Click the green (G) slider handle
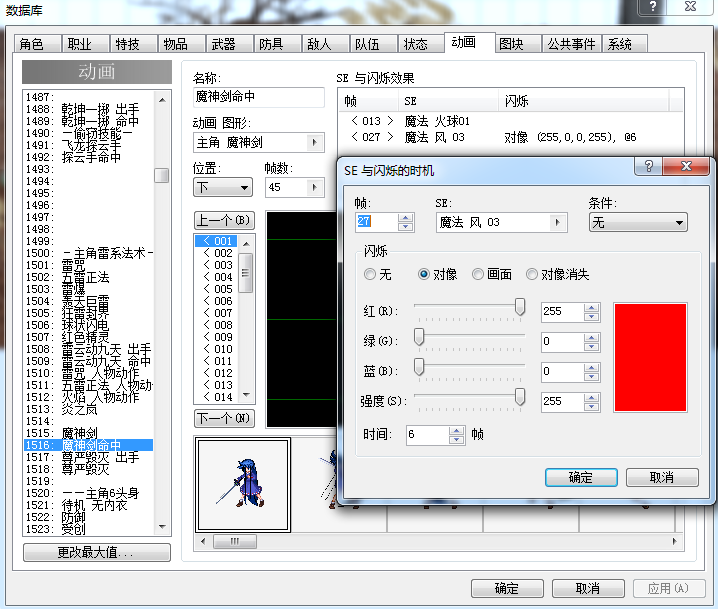This screenshot has width=718, height=609. click(419, 337)
